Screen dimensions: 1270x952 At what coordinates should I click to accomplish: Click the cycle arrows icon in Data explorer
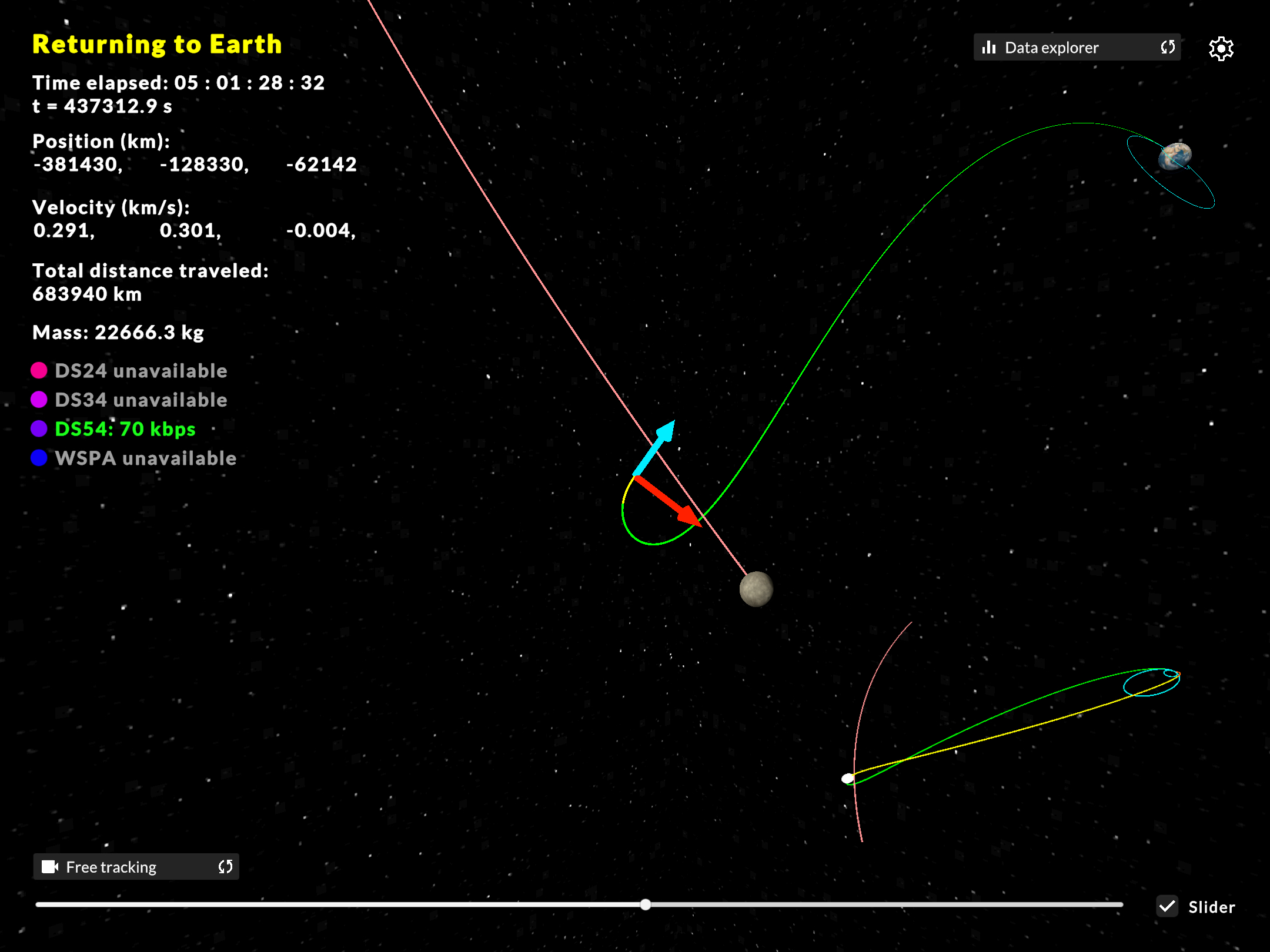point(1168,47)
